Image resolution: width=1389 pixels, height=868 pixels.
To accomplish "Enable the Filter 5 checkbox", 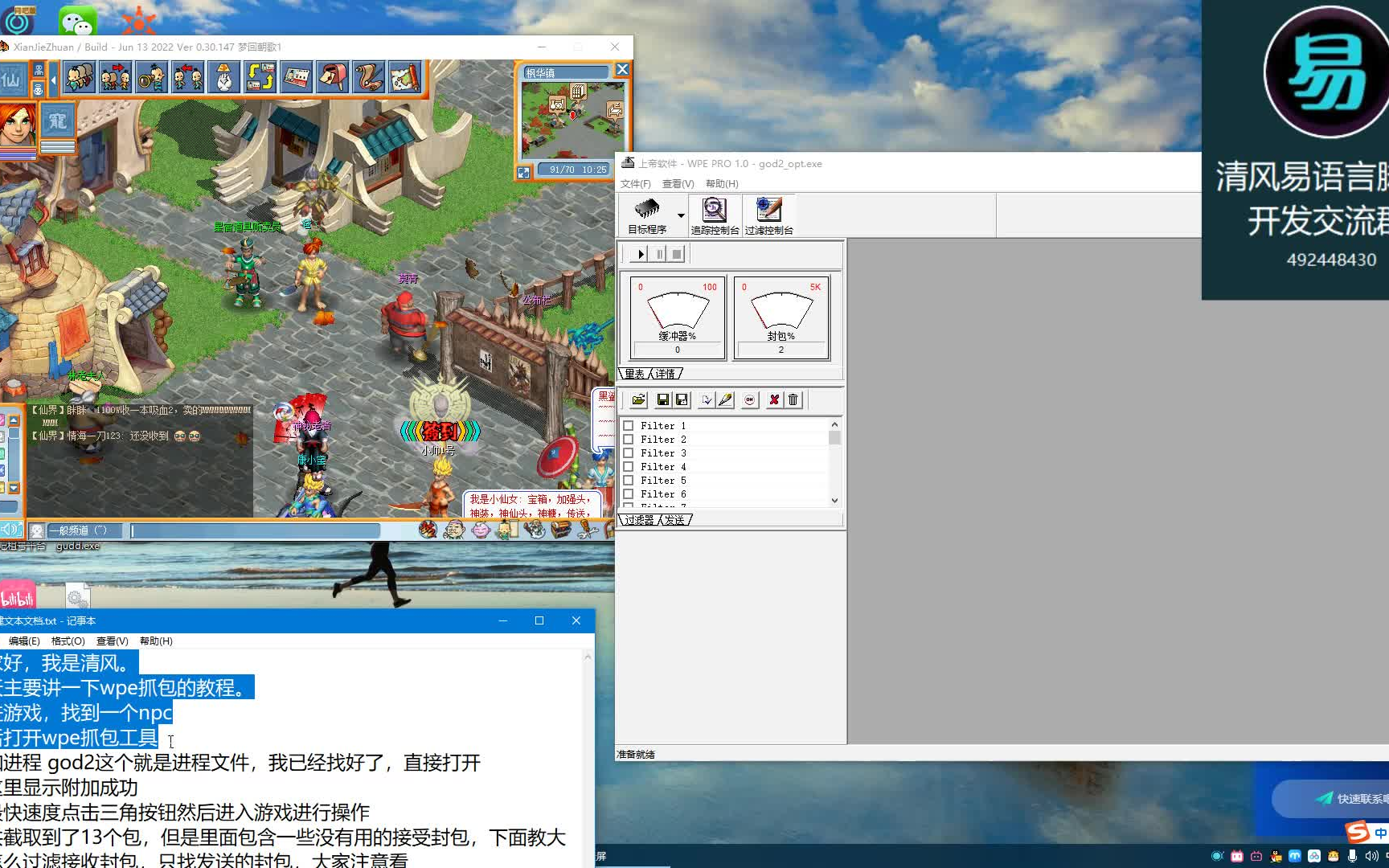I will pos(629,481).
